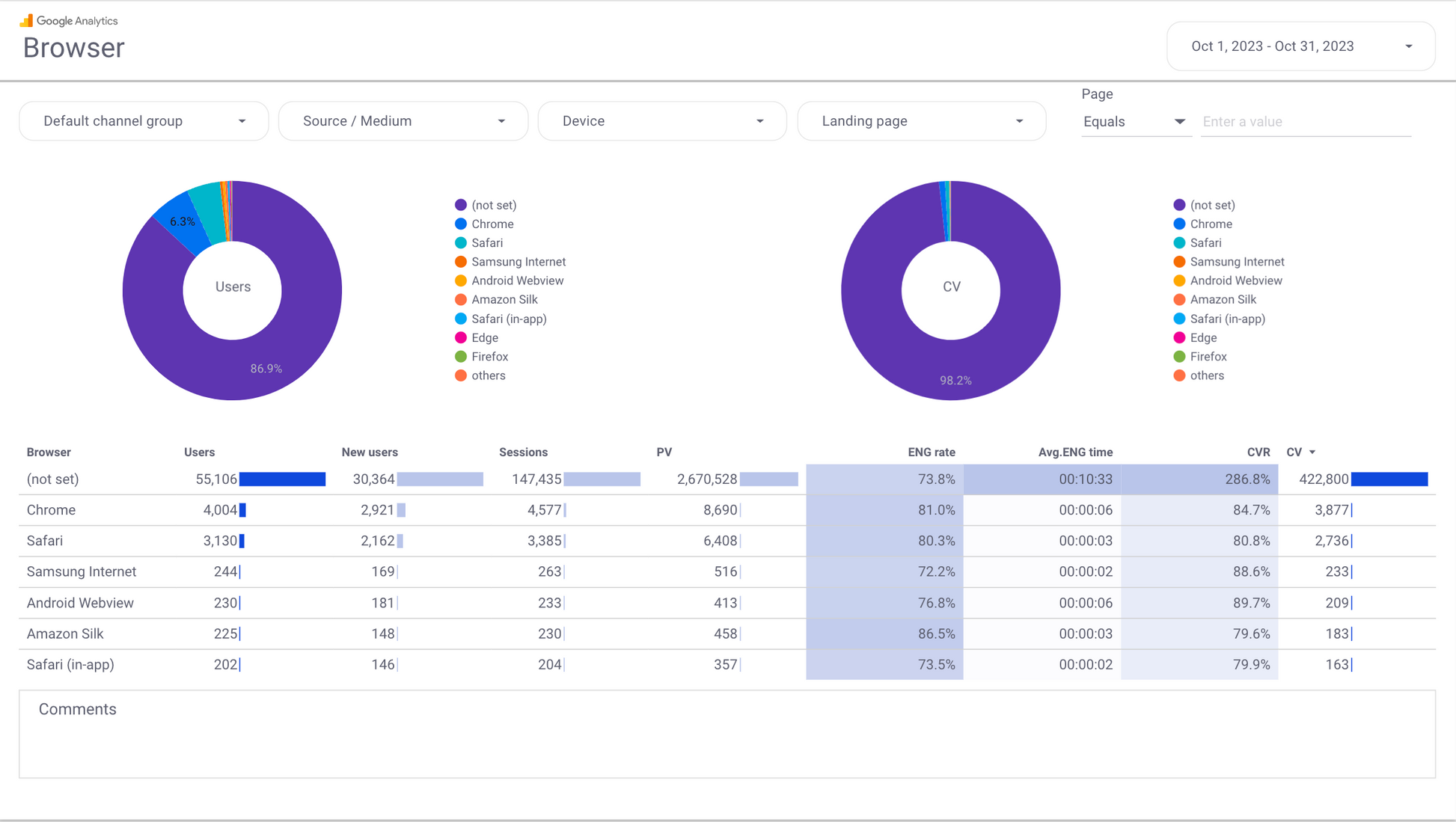The width and height of the screenshot is (1456, 822).
Task: Open the Equals condition selector
Action: tap(1134, 122)
